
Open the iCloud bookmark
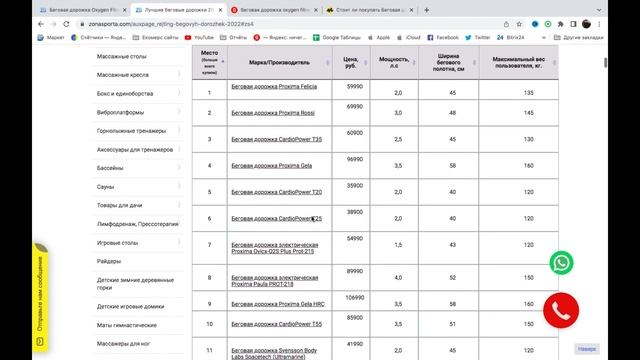409,38
